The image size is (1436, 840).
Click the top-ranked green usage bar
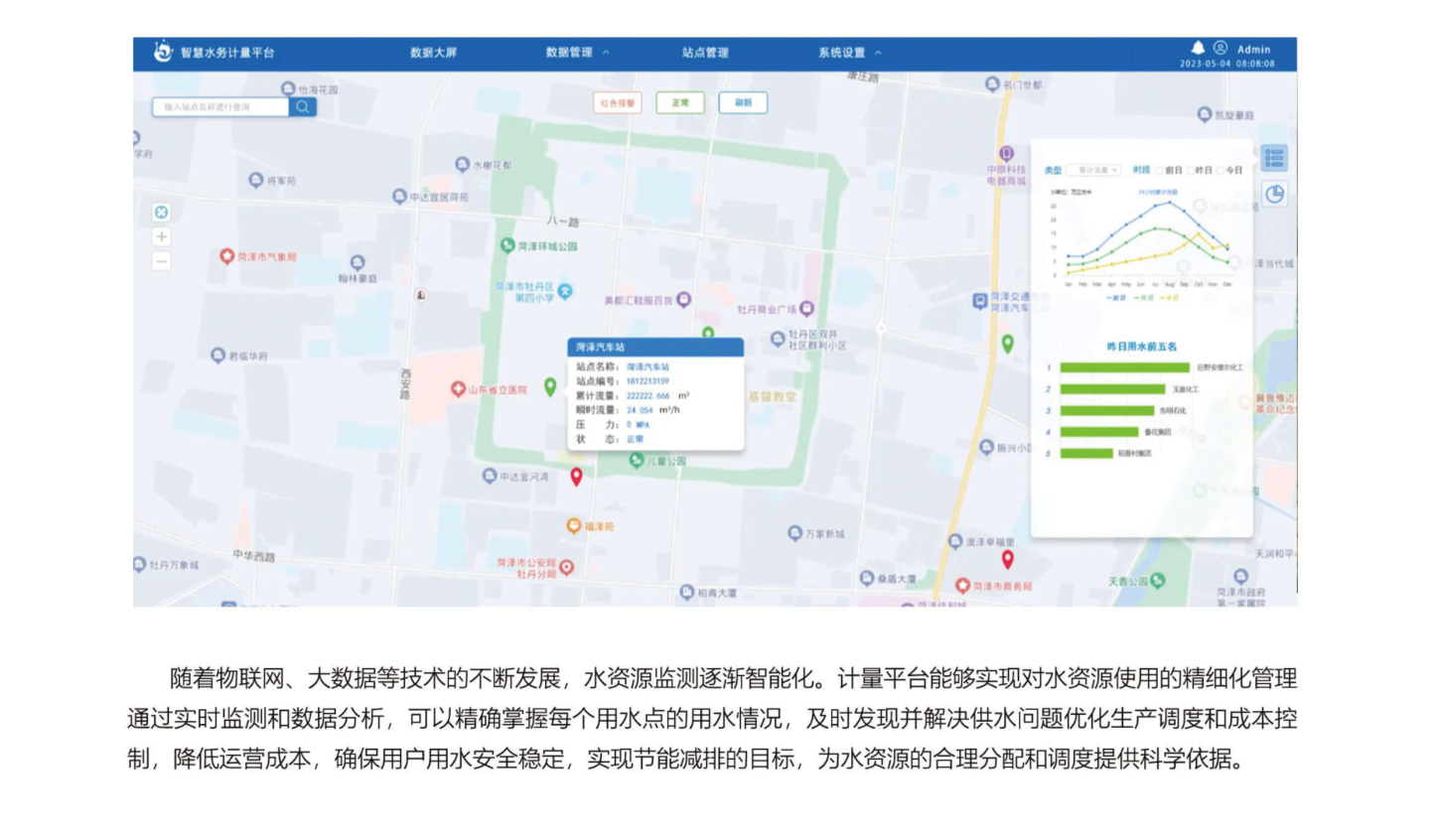click(x=1124, y=367)
